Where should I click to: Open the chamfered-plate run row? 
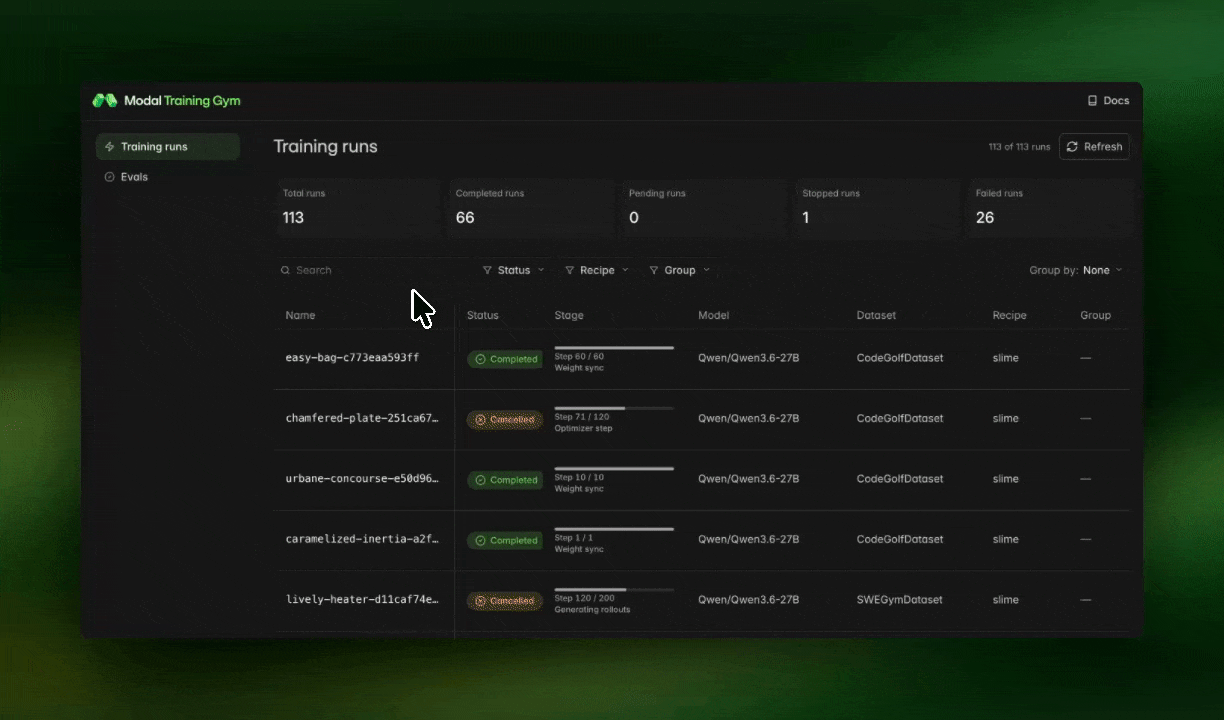click(x=702, y=419)
